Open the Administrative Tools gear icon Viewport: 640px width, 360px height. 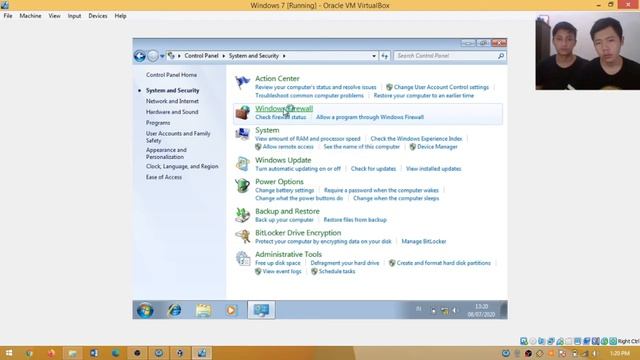pyautogui.click(x=242, y=258)
